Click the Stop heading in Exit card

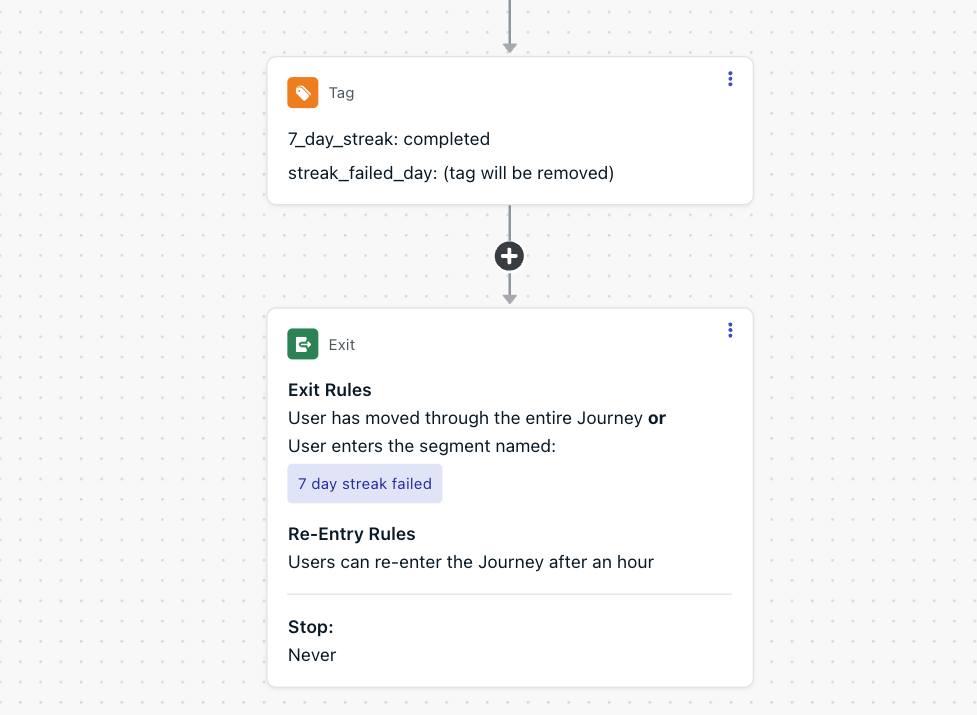pyautogui.click(x=310, y=627)
